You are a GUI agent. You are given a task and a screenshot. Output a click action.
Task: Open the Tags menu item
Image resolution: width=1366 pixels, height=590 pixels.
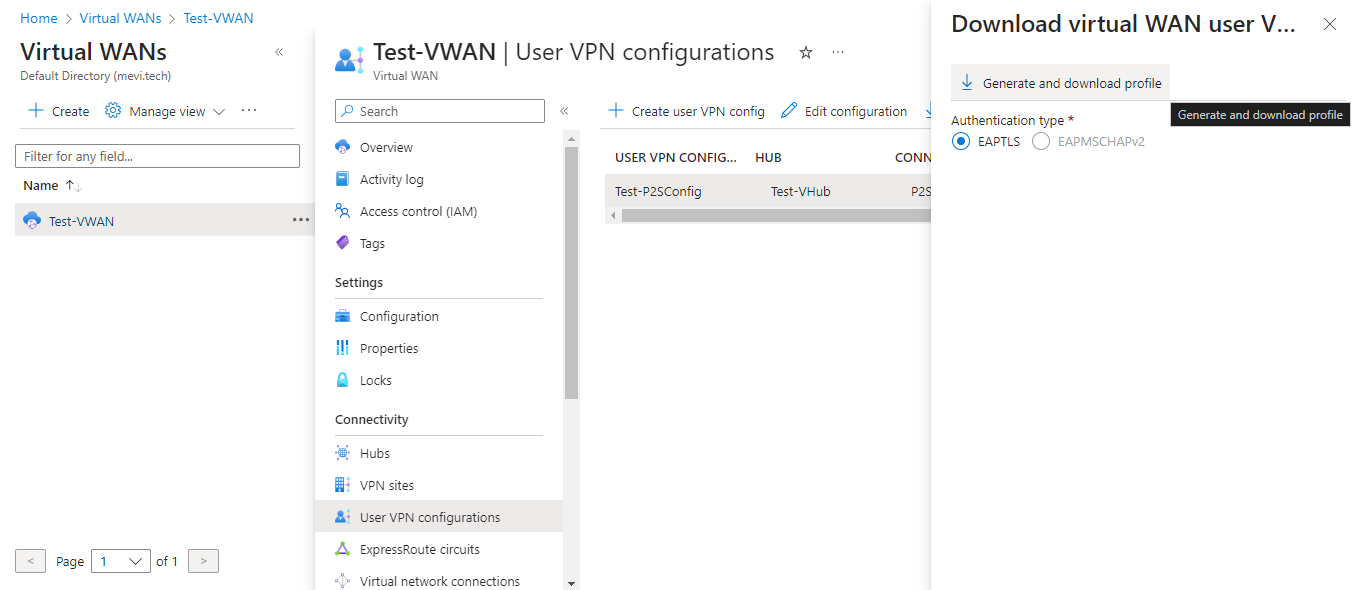click(x=372, y=243)
